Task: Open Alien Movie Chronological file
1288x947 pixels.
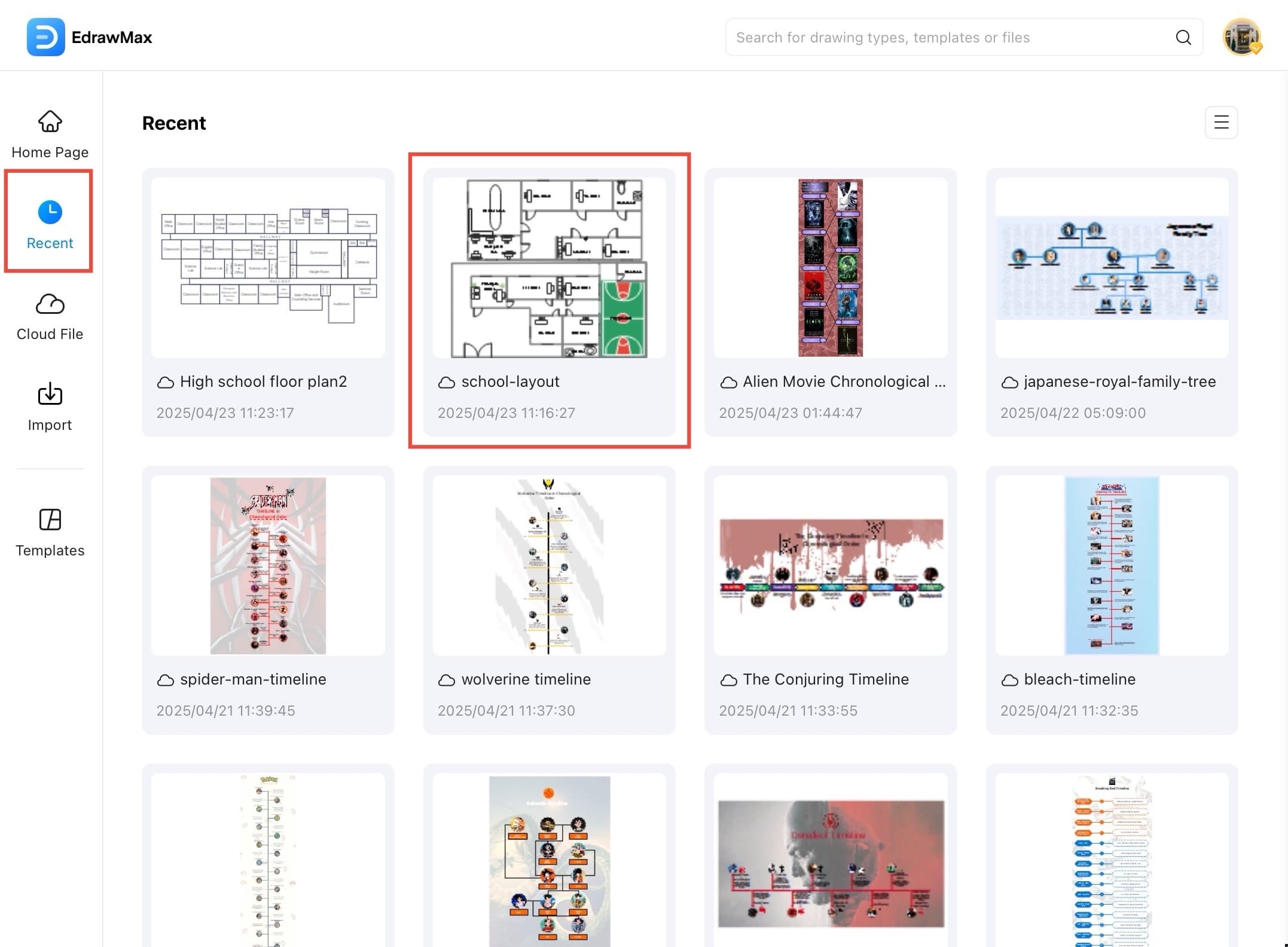Action: tap(830, 268)
